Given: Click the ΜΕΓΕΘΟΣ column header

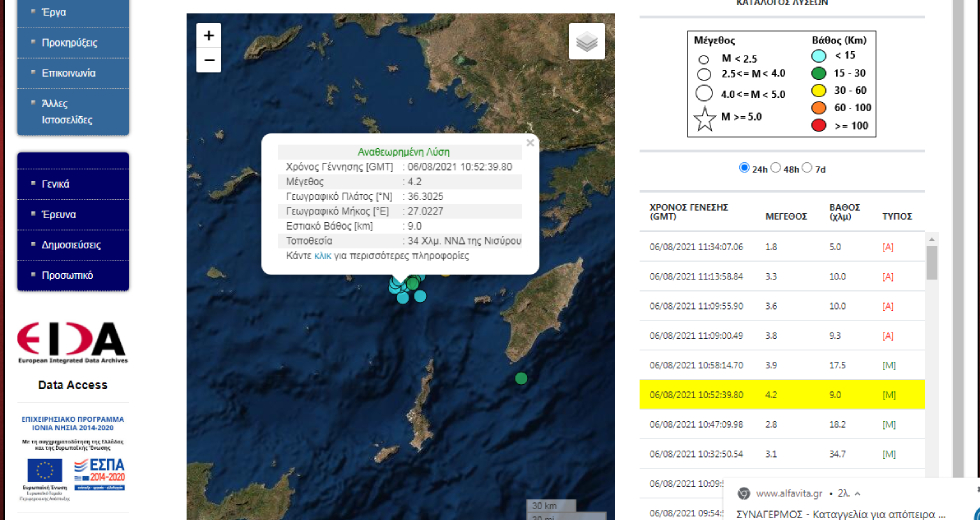Looking at the screenshot, I should tap(786, 216).
